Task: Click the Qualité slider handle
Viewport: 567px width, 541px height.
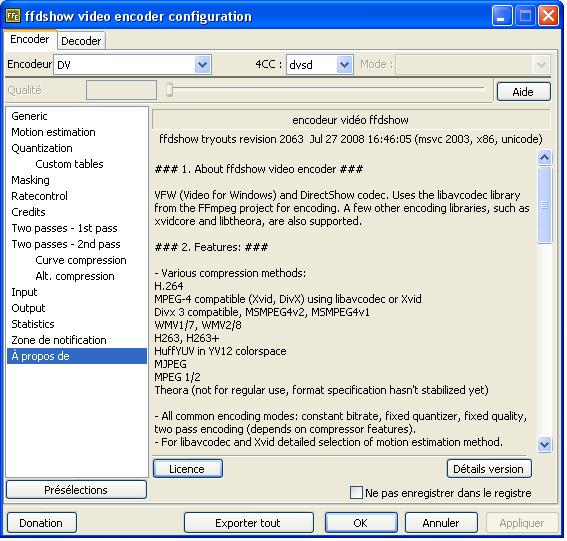Action: [169, 90]
